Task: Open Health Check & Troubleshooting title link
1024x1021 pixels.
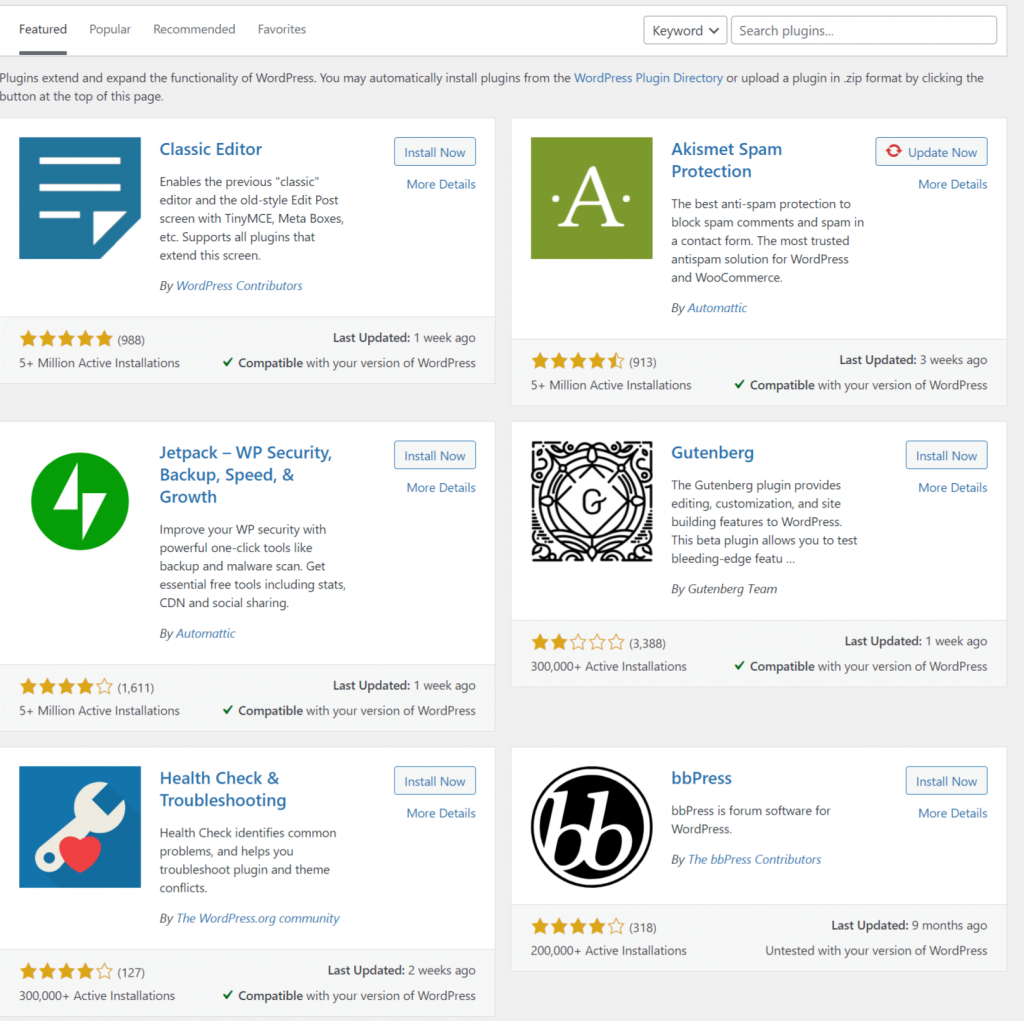Action: [223, 789]
